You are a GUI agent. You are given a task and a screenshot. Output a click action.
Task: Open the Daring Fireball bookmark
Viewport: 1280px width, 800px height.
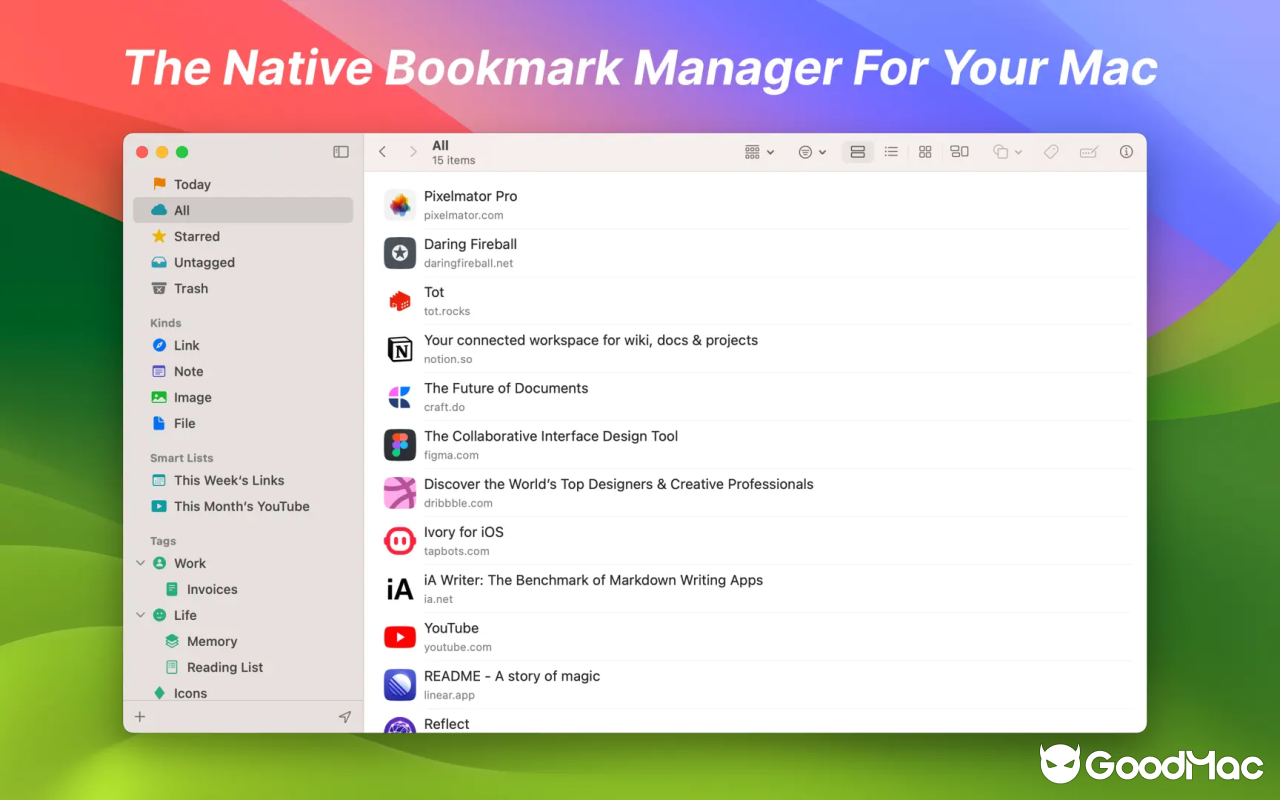coord(470,252)
